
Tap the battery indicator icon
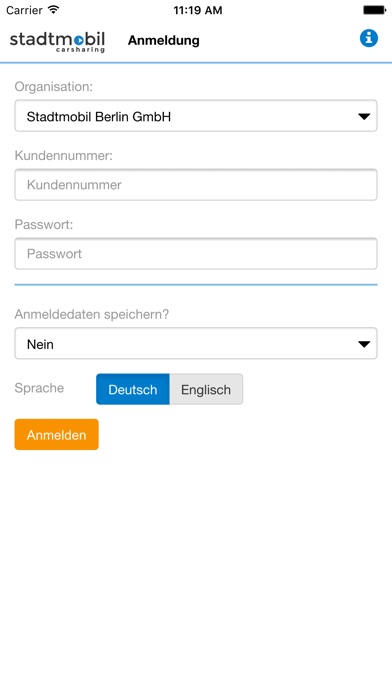(x=375, y=10)
